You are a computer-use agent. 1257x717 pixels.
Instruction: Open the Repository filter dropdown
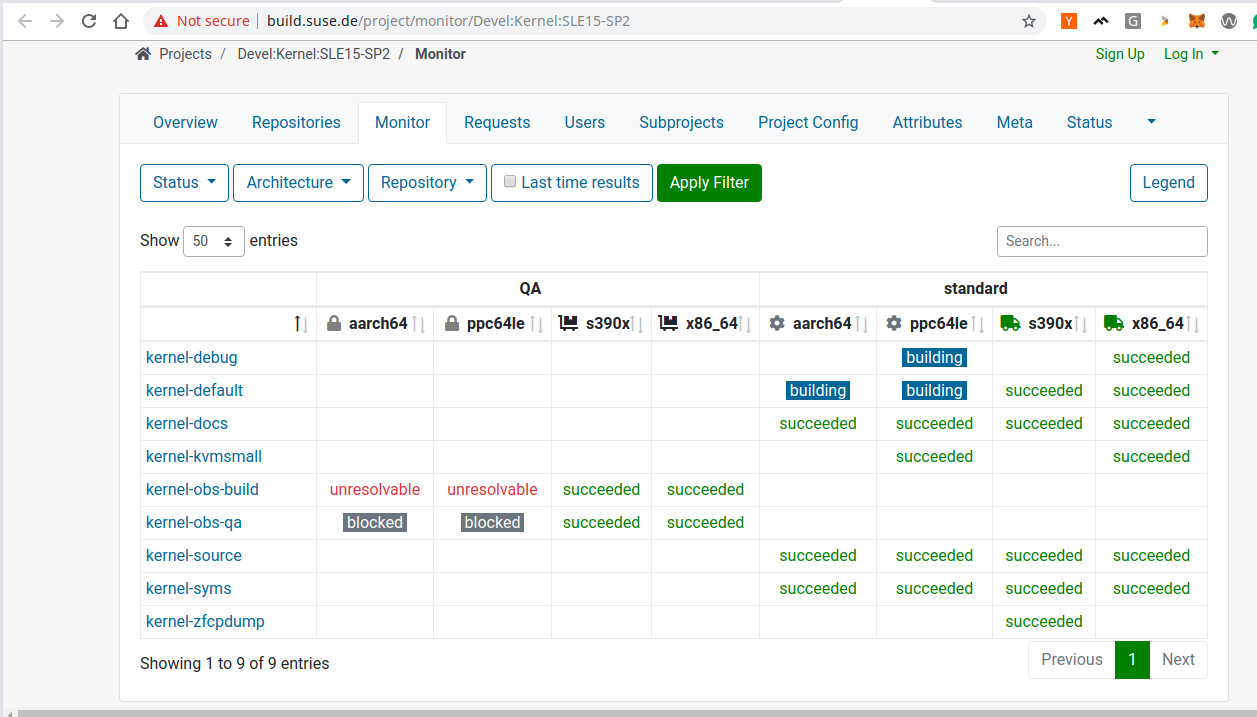(x=427, y=183)
